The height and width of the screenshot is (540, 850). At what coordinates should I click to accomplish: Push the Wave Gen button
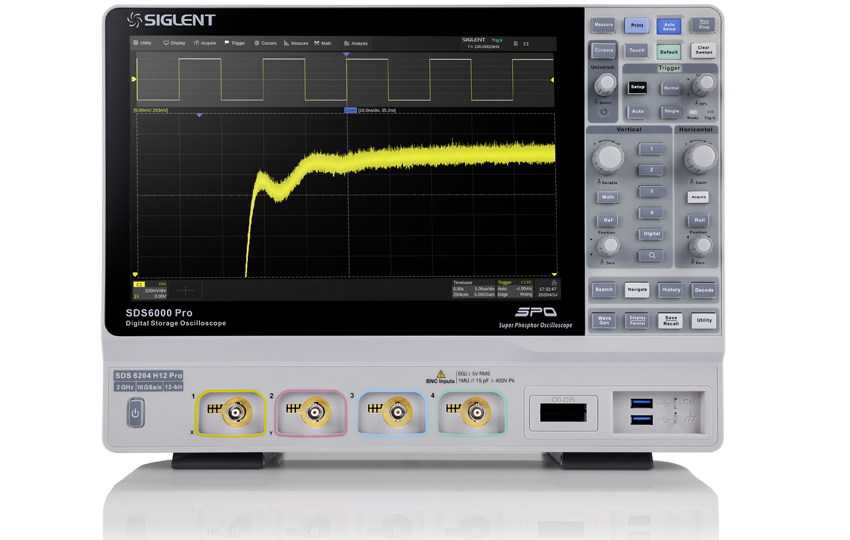(603, 320)
